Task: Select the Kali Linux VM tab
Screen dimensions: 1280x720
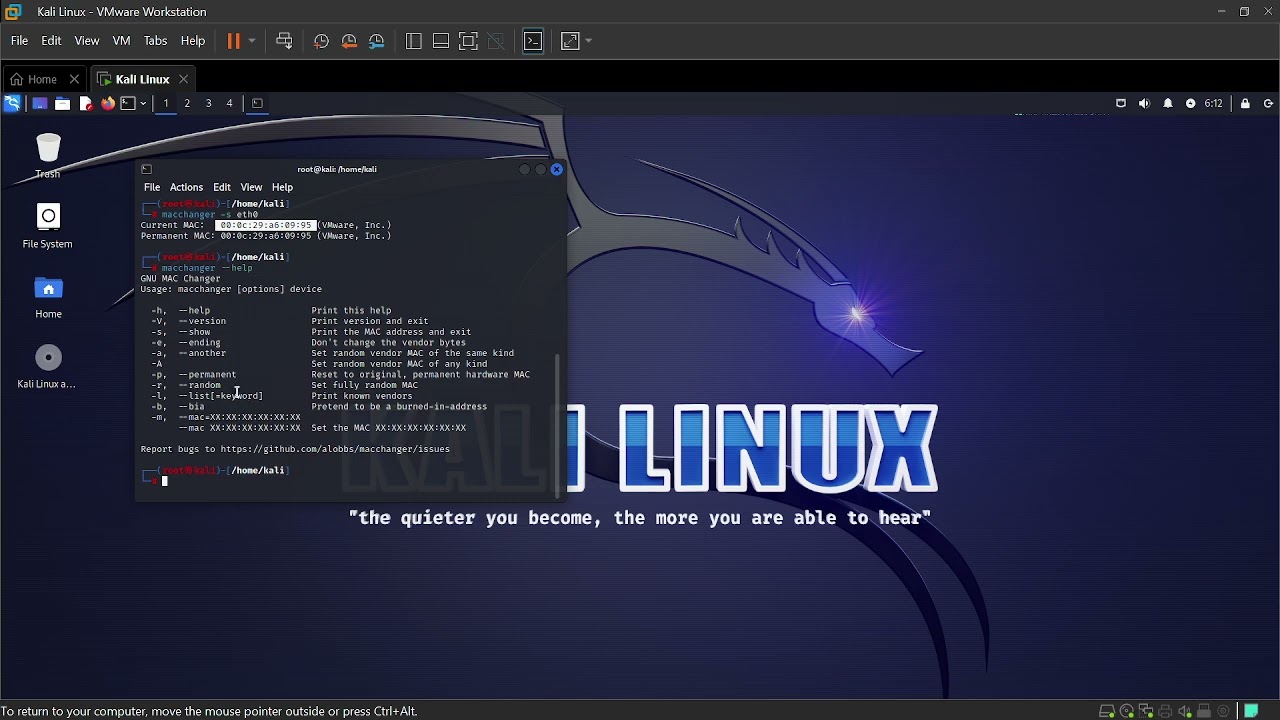Action: coord(142,79)
